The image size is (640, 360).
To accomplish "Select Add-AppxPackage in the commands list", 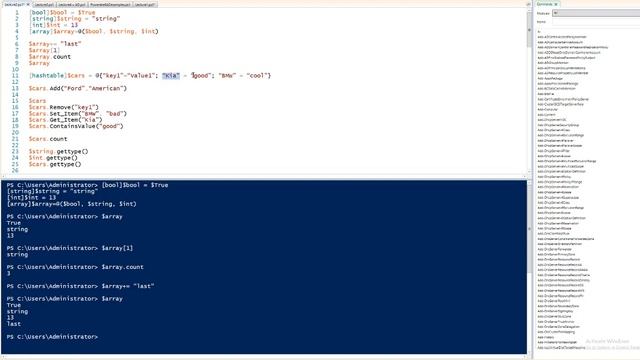I will click(x=550, y=78).
